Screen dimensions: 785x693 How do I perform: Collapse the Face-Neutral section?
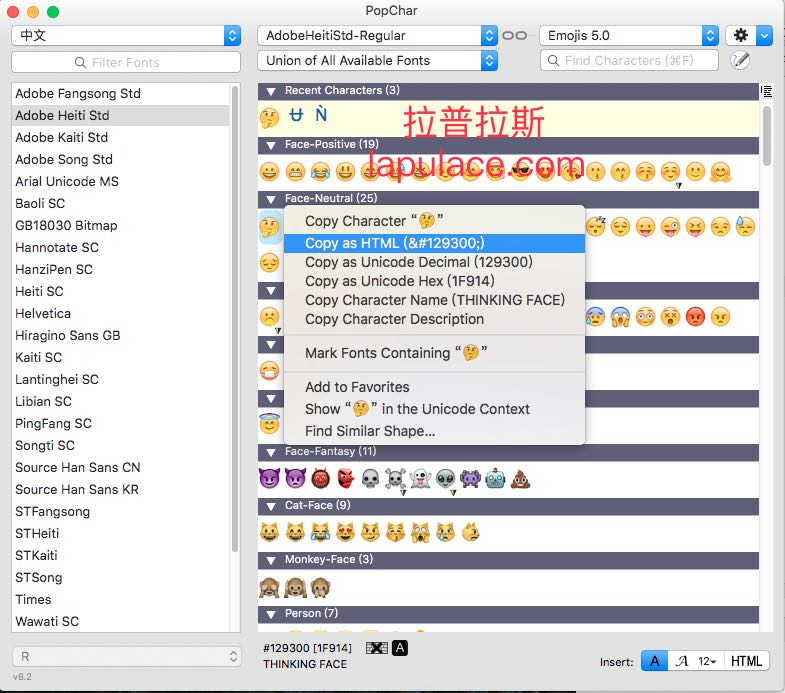point(271,199)
